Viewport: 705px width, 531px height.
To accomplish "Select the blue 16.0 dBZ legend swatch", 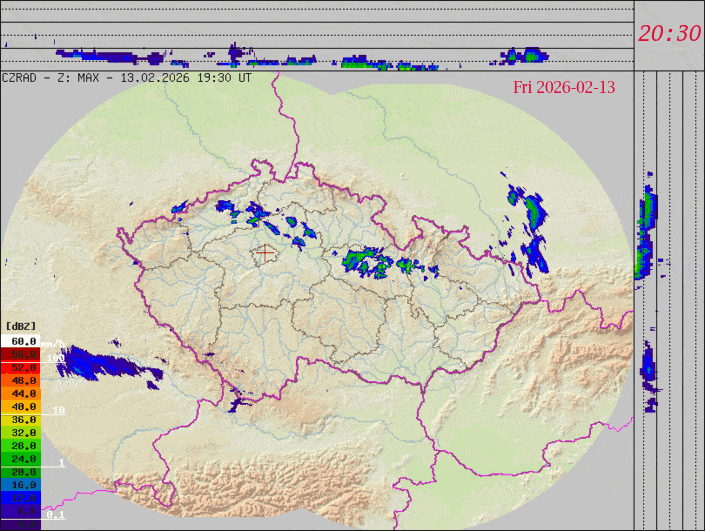I will tap(20, 484).
